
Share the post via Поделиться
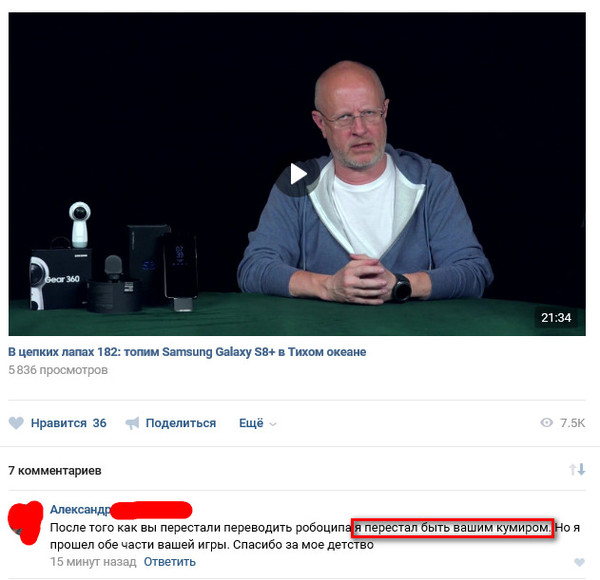181,423
